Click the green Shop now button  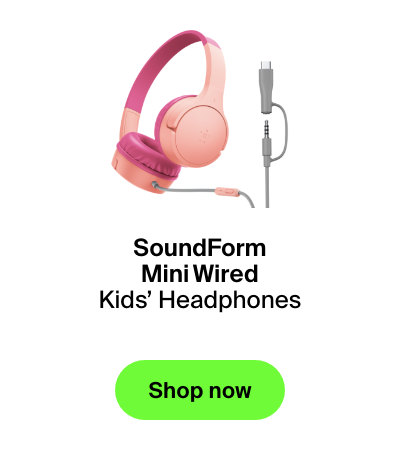[200, 390]
